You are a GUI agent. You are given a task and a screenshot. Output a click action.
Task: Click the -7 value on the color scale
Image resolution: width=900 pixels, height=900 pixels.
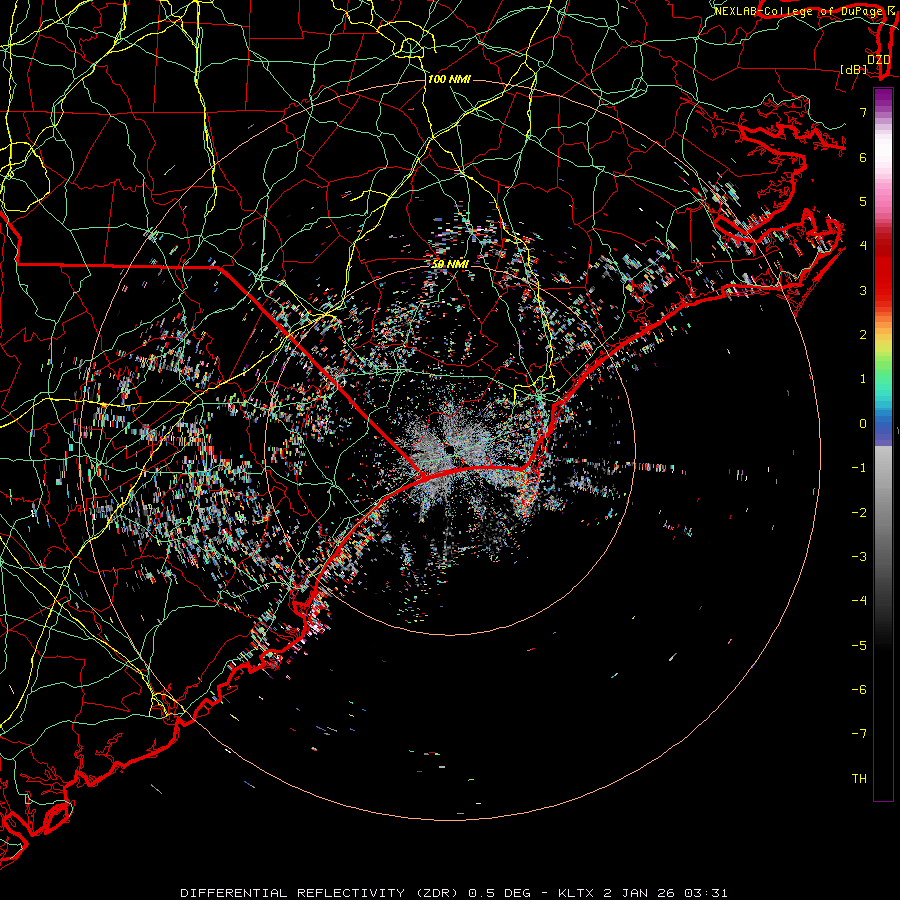click(x=859, y=734)
